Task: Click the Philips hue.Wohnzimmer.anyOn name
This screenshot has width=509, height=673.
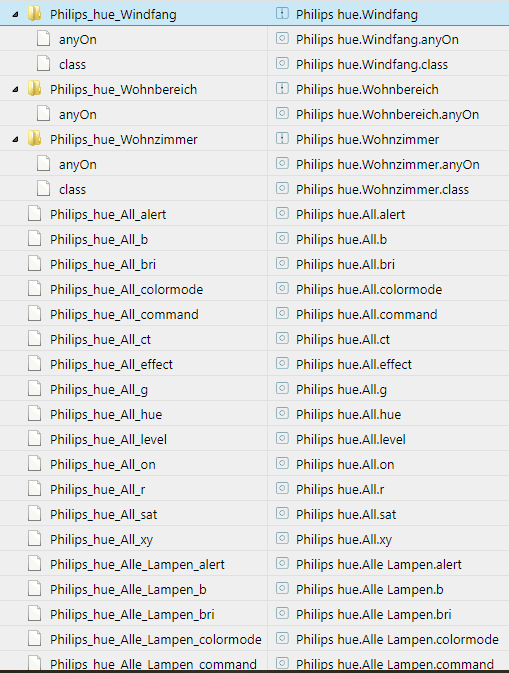Action: [388, 165]
